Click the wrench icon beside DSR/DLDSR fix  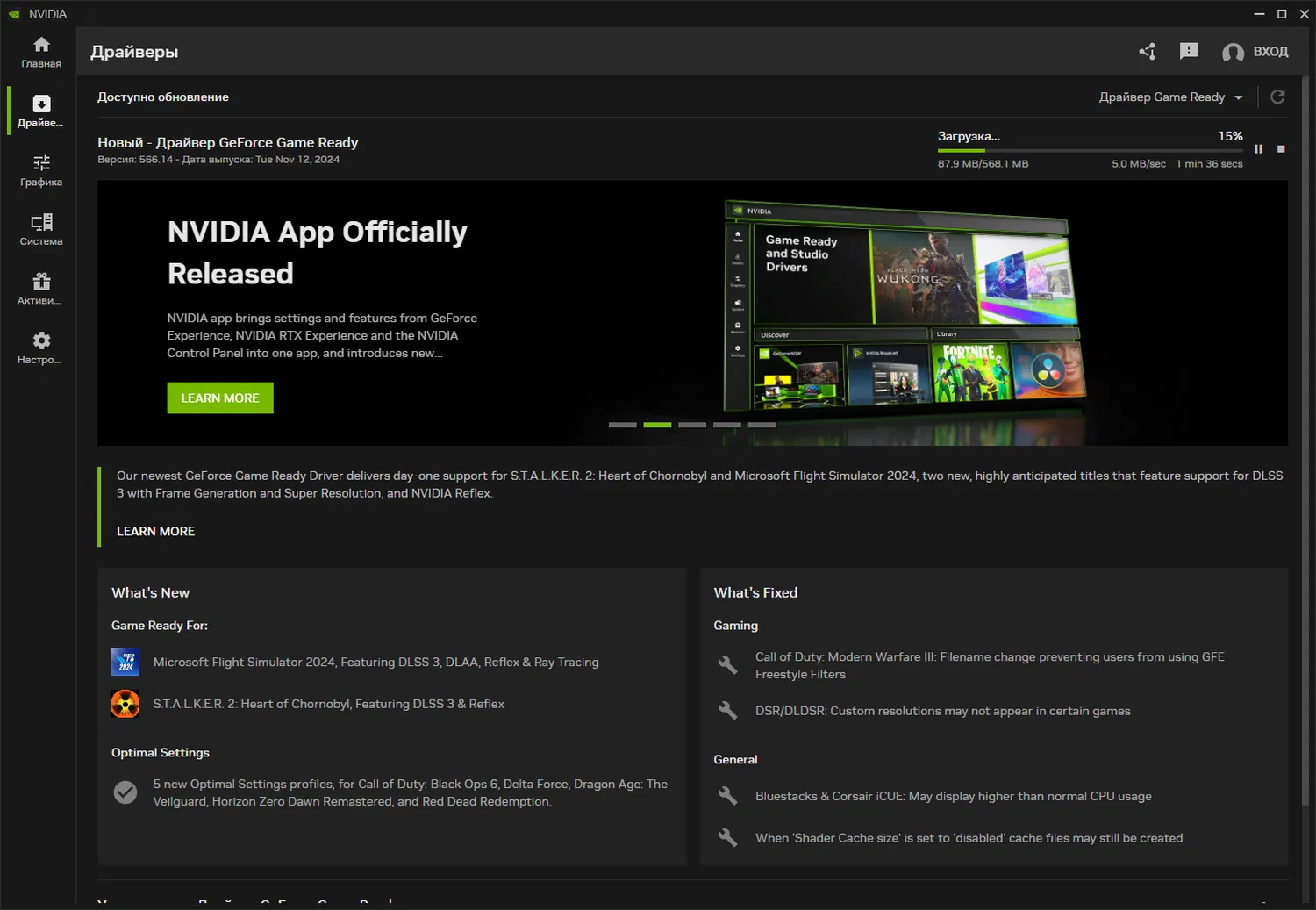[727, 711]
